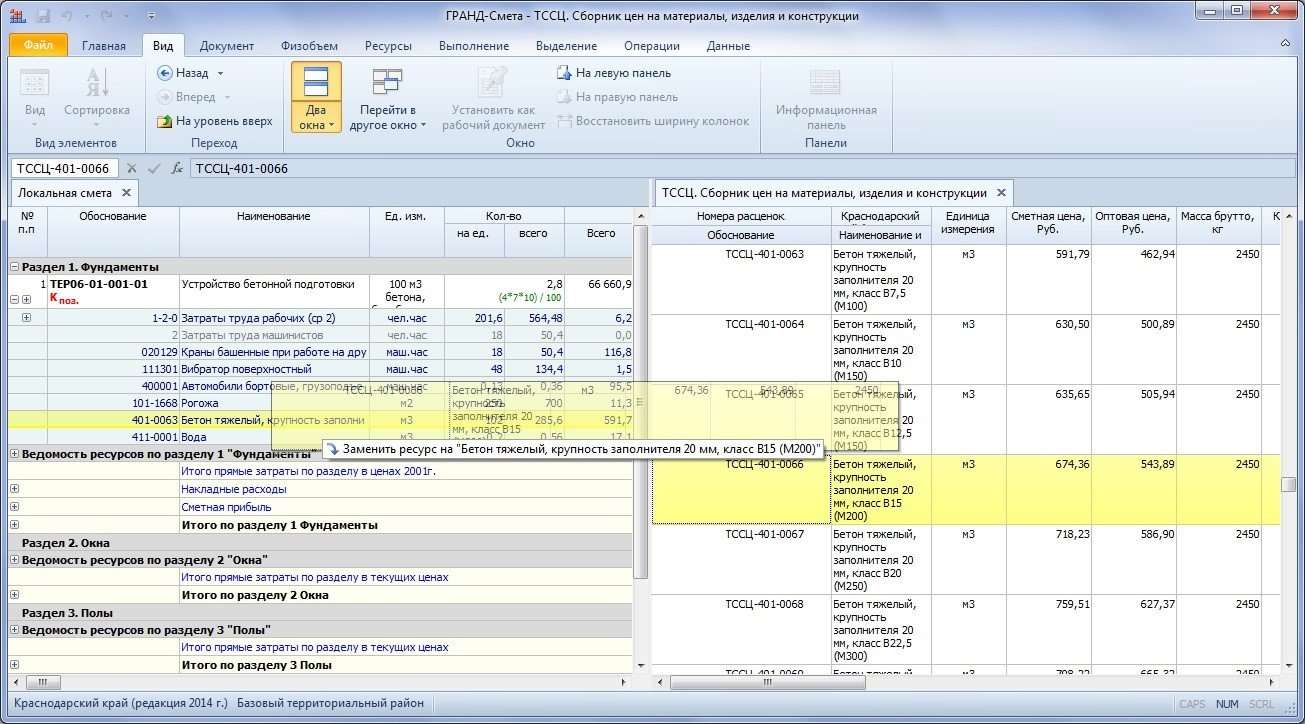This screenshot has height=724, width=1305.
Task: Click the Redo icon in quick access toolbar
Action: [x=106, y=16]
